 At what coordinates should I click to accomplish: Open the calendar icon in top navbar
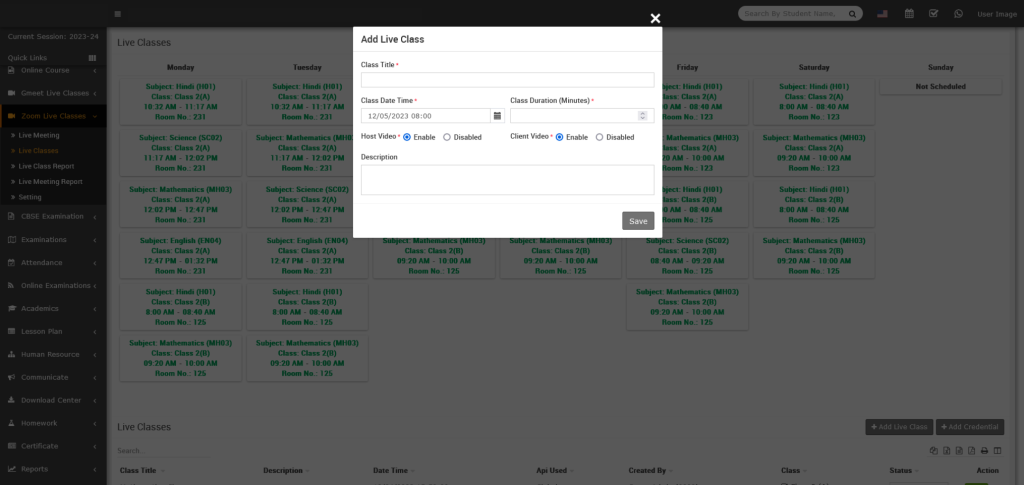pos(909,14)
